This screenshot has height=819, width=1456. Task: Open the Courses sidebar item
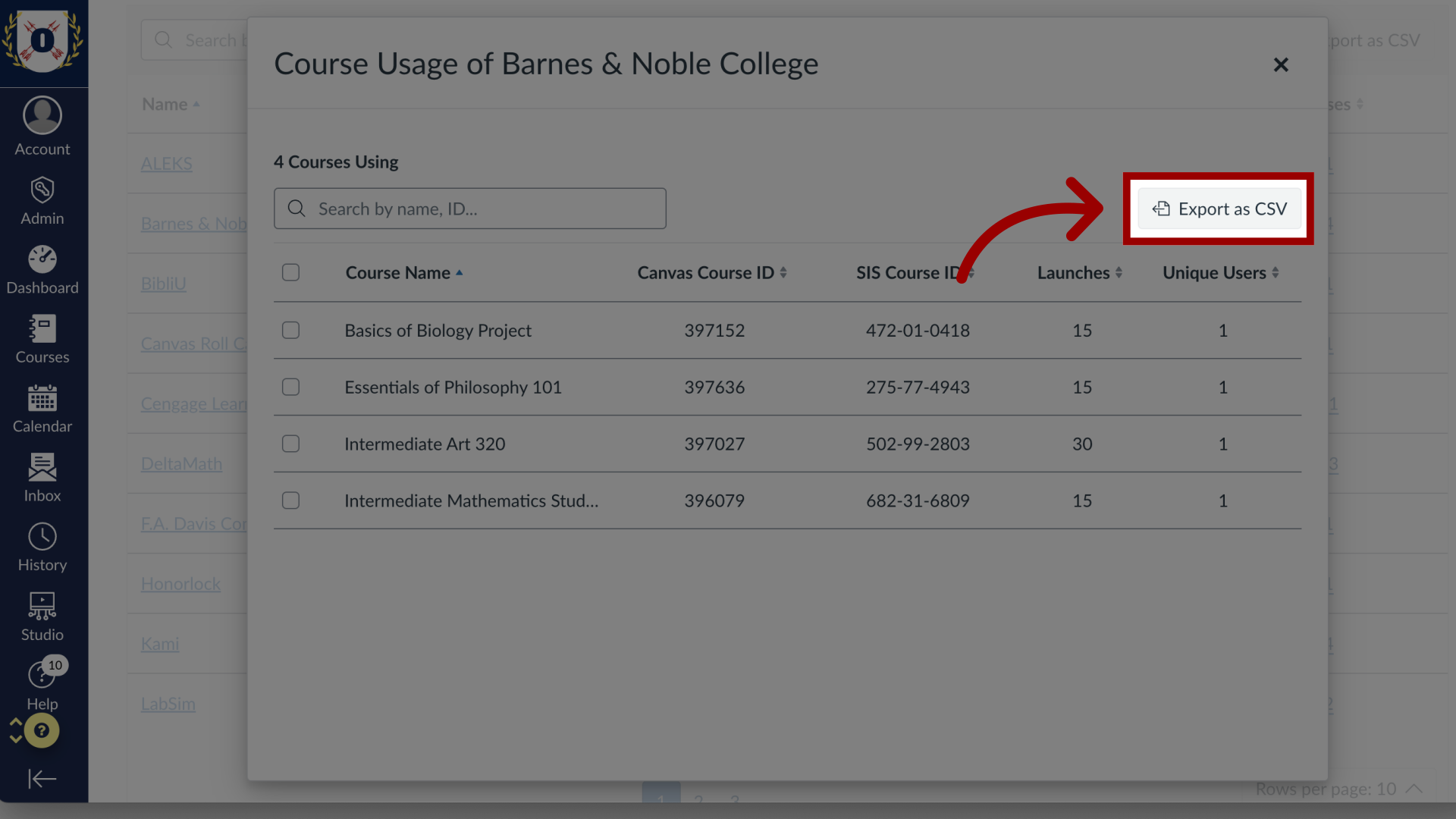[42, 340]
